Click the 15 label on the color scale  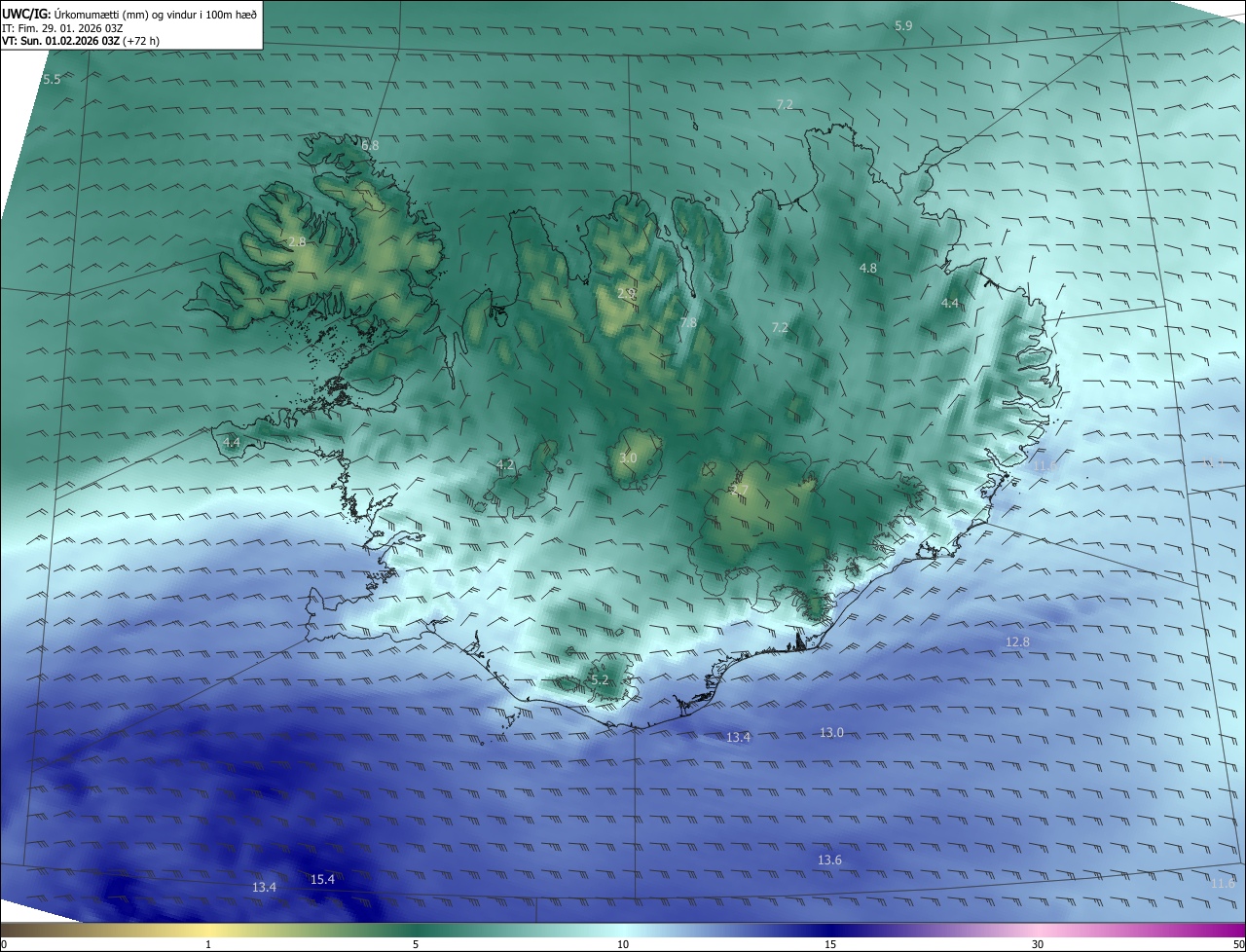click(x=830, y=944)
